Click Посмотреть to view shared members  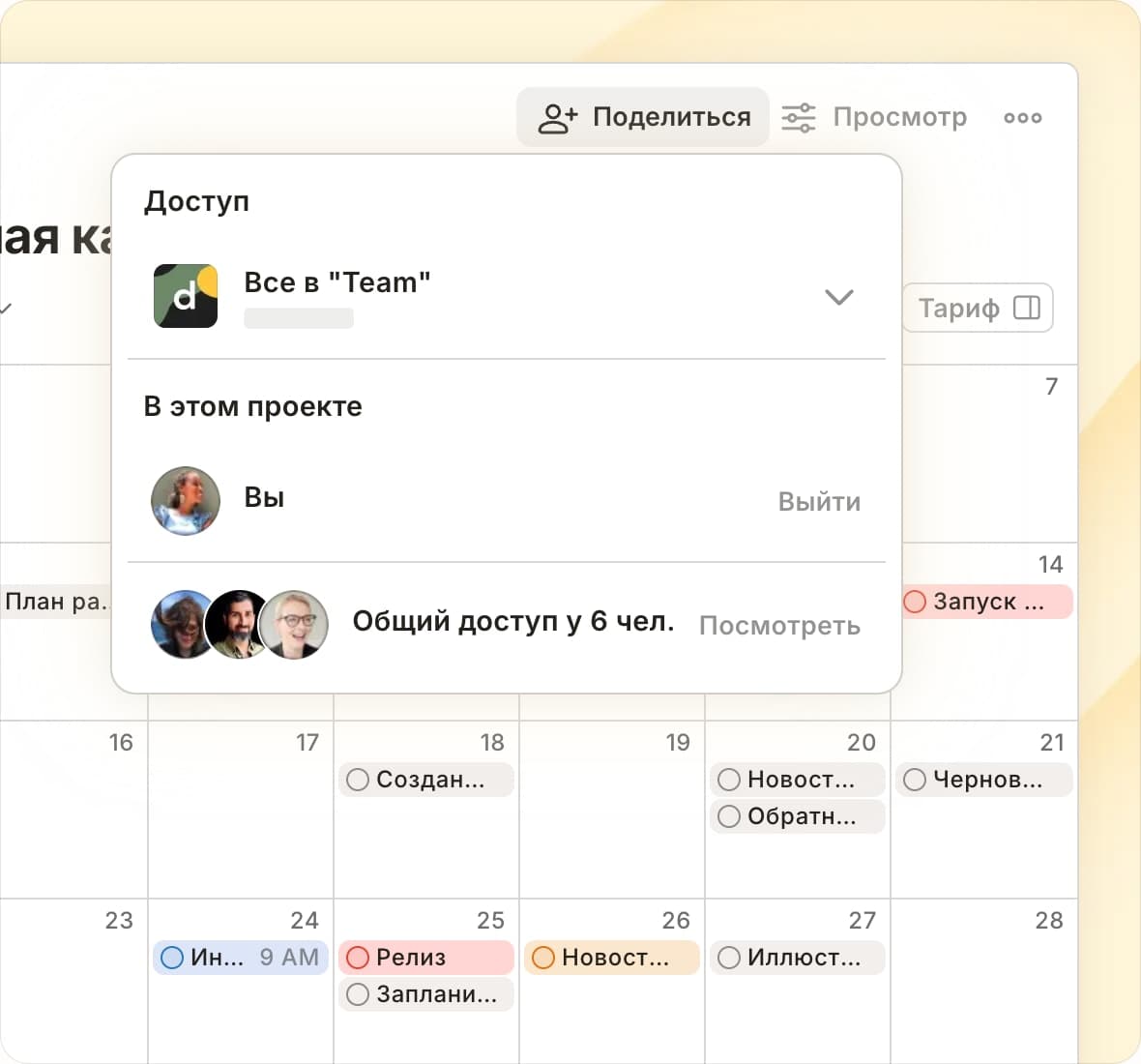pyautogui.click(x=779, y=626)
